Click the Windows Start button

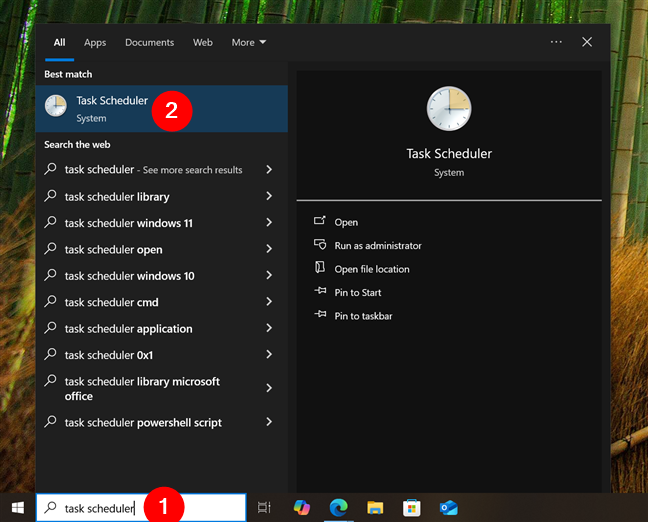pos(17,508)
